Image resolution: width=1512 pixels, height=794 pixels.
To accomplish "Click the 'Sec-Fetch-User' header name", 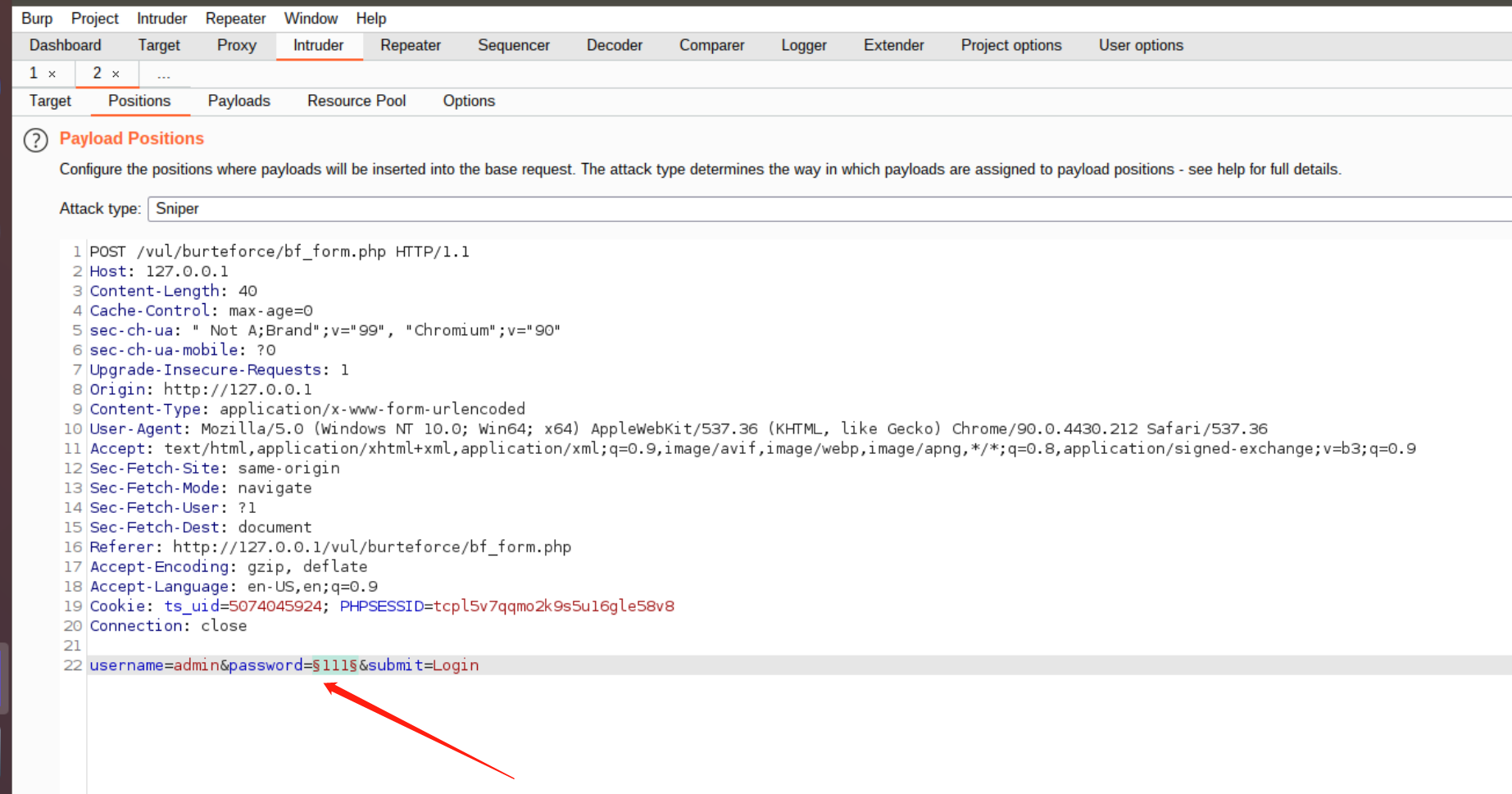I will (x=155, y=507).
